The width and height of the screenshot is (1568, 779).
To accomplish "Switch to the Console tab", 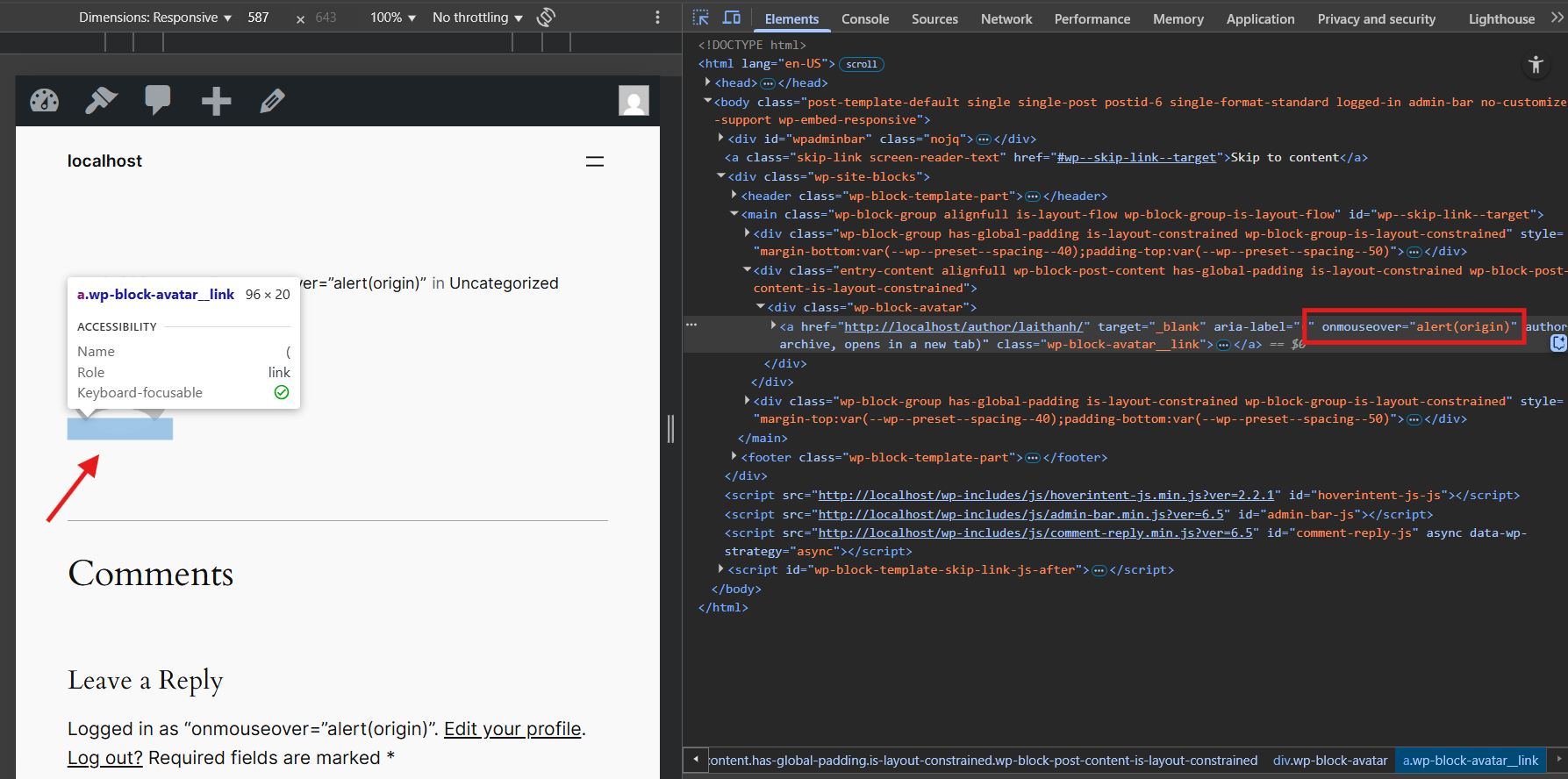I will pos(865,18).
